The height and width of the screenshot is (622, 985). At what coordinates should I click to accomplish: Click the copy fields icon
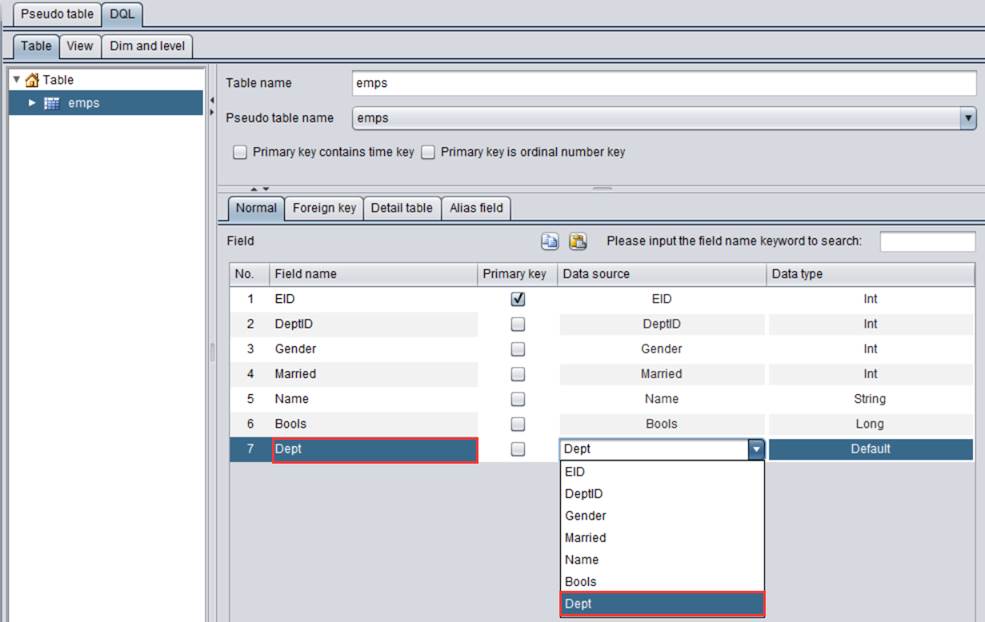point(550,241)
